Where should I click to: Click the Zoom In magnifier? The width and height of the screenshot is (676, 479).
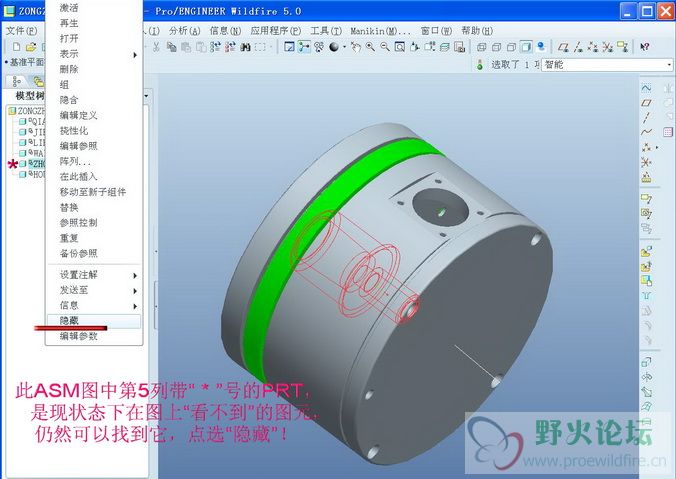[370, 47]
